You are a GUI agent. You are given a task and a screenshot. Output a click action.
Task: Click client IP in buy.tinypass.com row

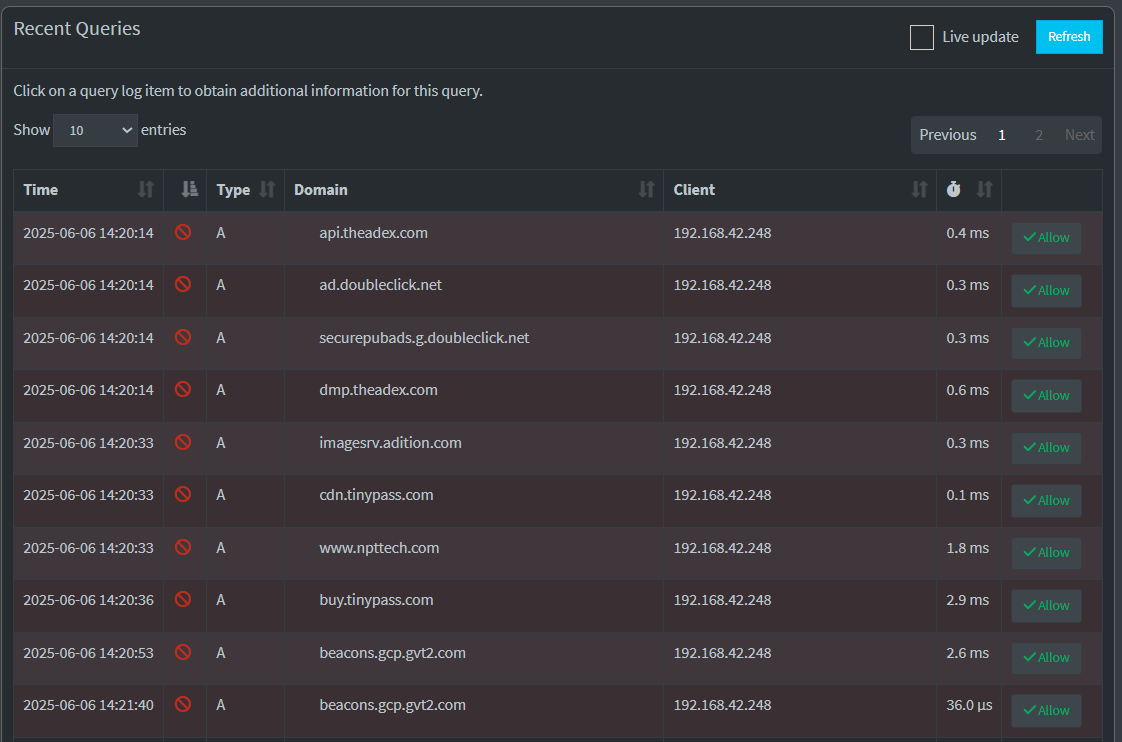[x=722, y=600]
